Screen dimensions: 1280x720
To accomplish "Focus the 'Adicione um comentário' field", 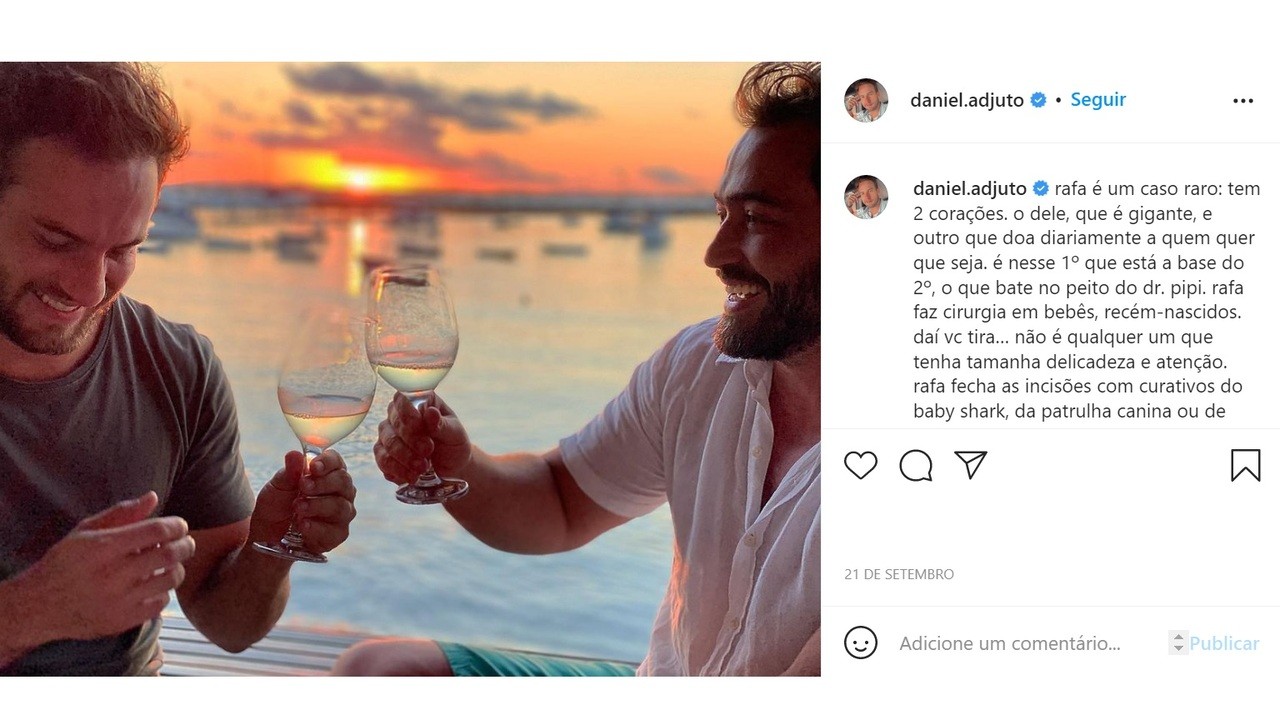I will click(1010, 643).
